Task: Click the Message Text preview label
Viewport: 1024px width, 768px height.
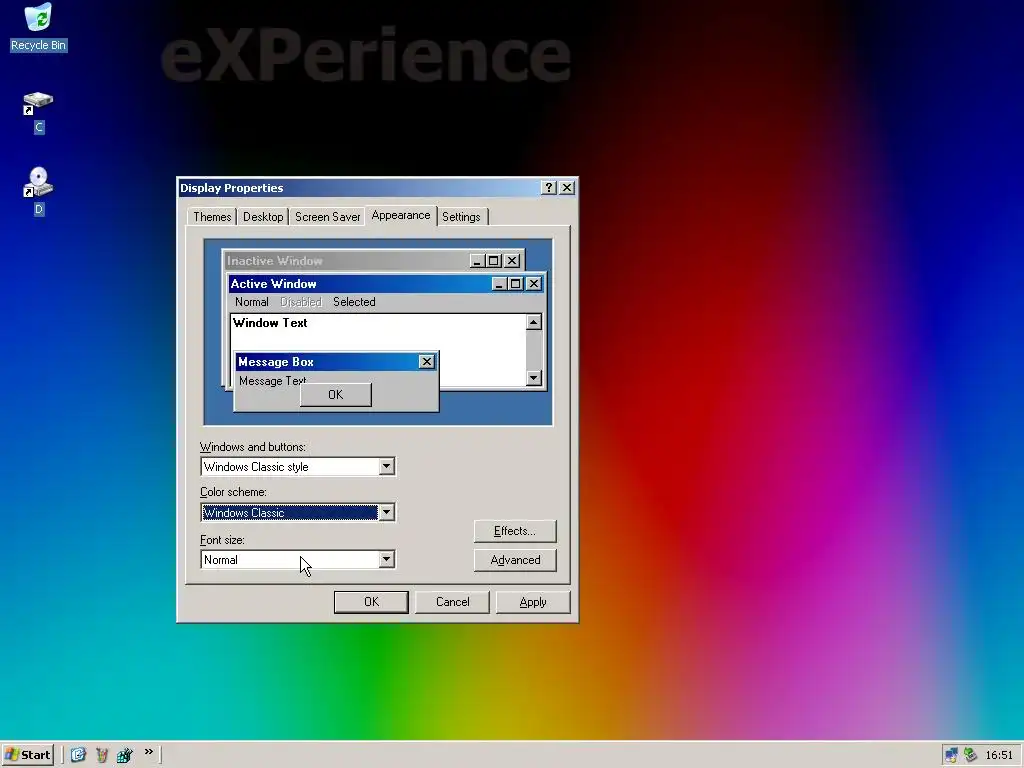Action: click(272, 381)
